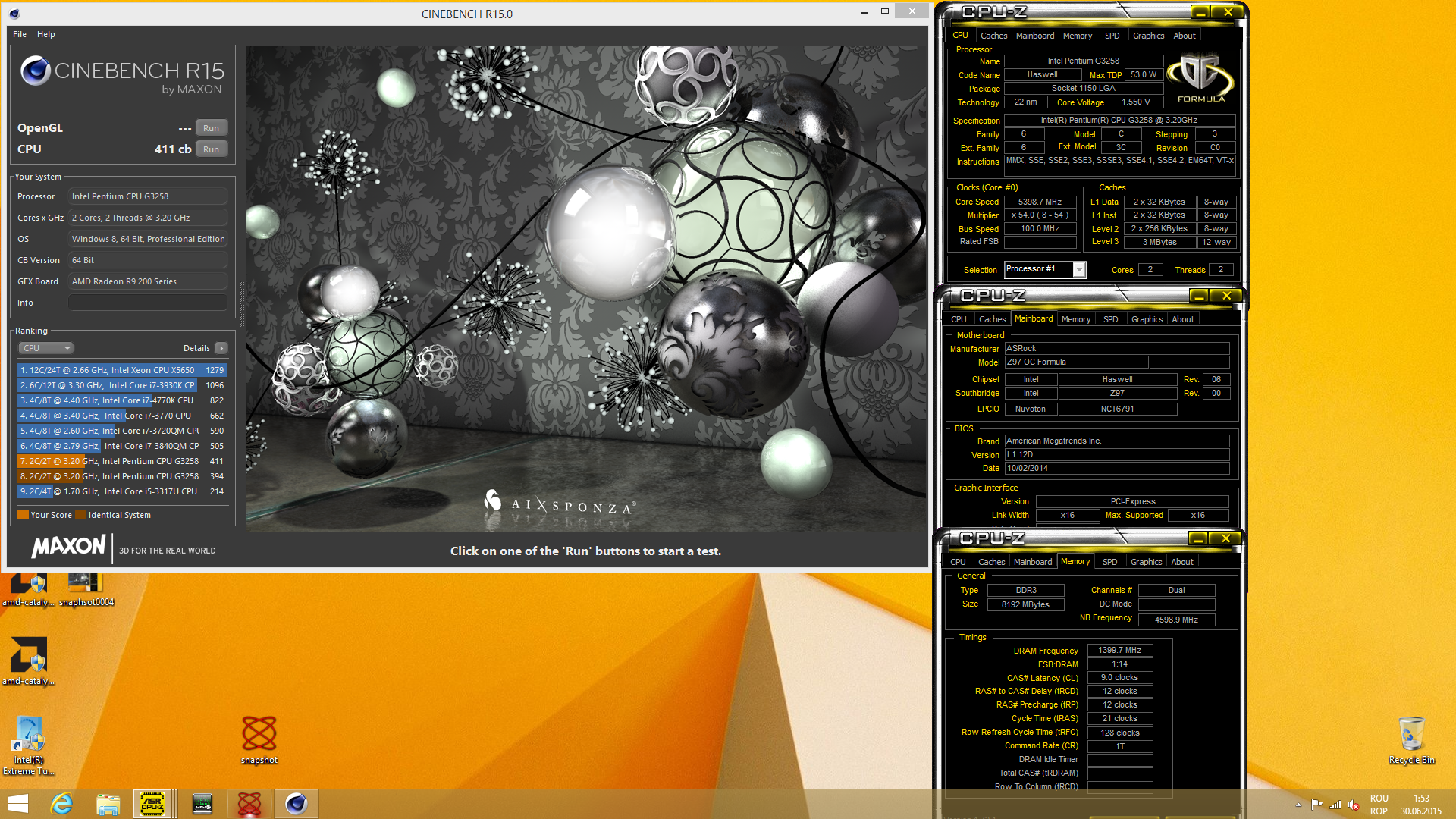Image resolution: width=1456 pixels, height=819 pixels.
Task: Select ranking row 5 Core i7-3720QM
Action: click(122, 431)
